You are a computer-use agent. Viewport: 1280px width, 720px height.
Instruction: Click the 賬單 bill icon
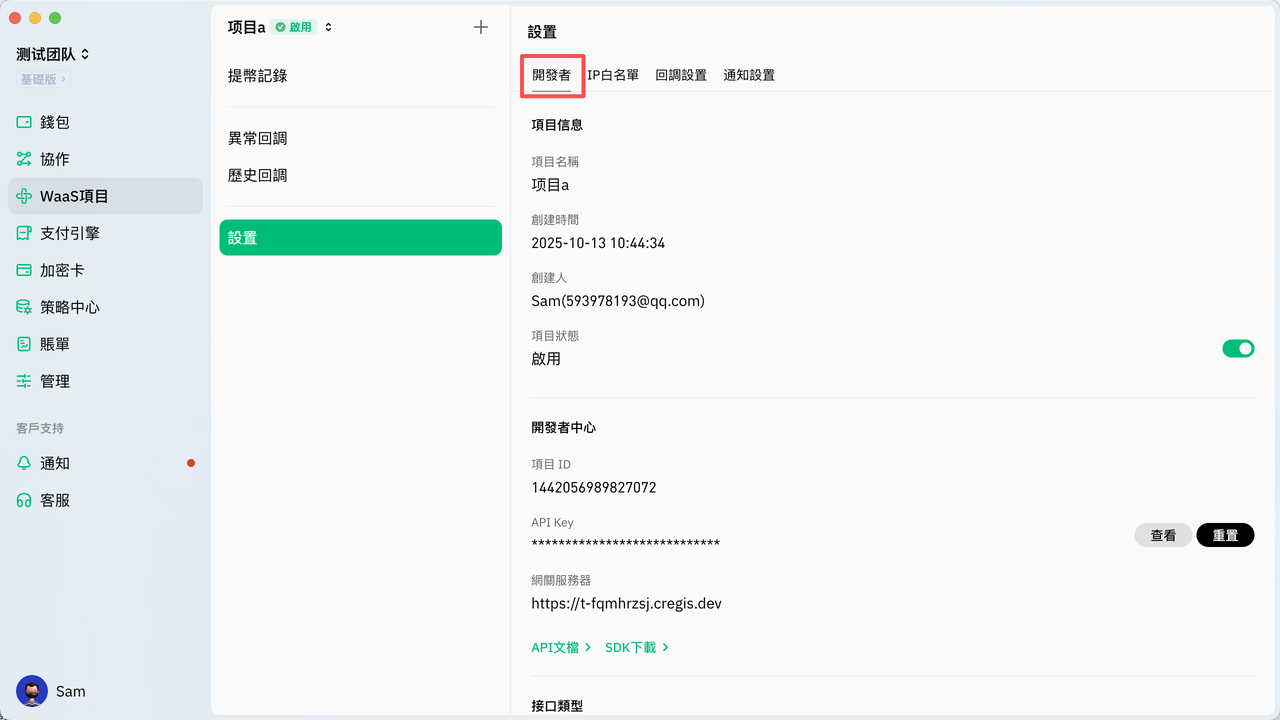click(24, 344)
